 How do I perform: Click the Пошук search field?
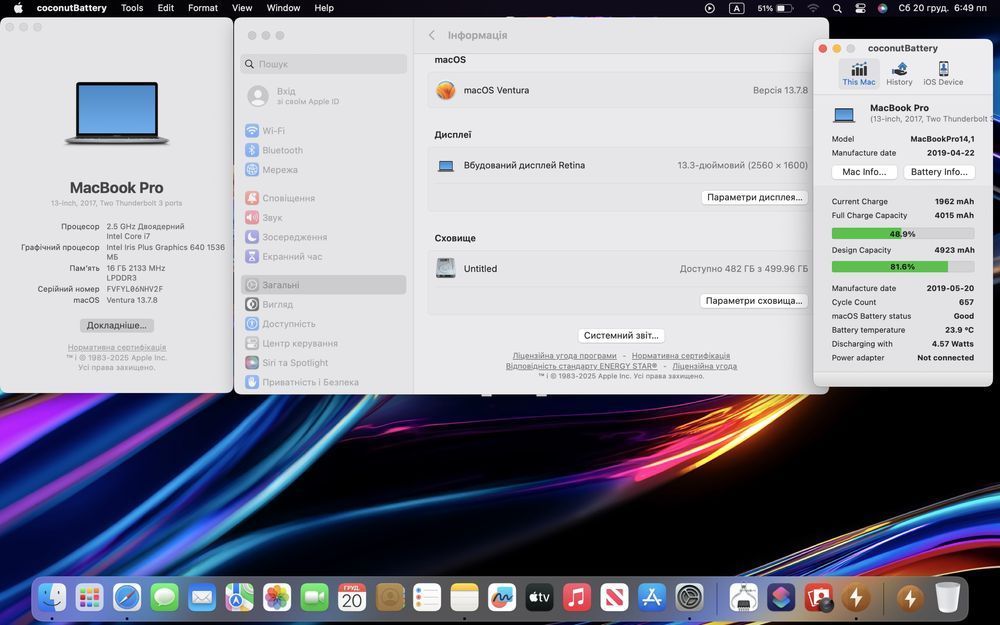click(x=323, y=64)
